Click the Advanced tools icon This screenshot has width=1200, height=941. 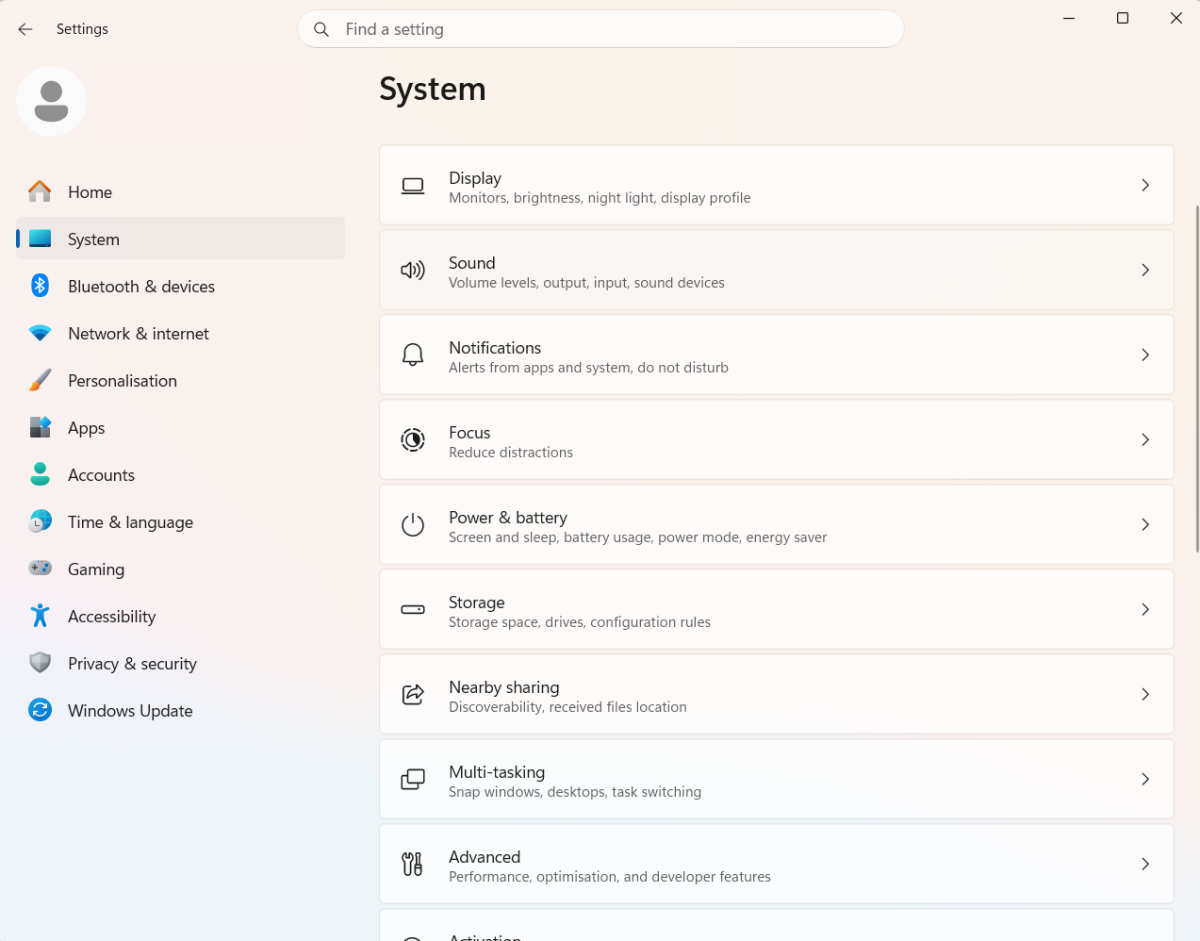pos(412,864)
